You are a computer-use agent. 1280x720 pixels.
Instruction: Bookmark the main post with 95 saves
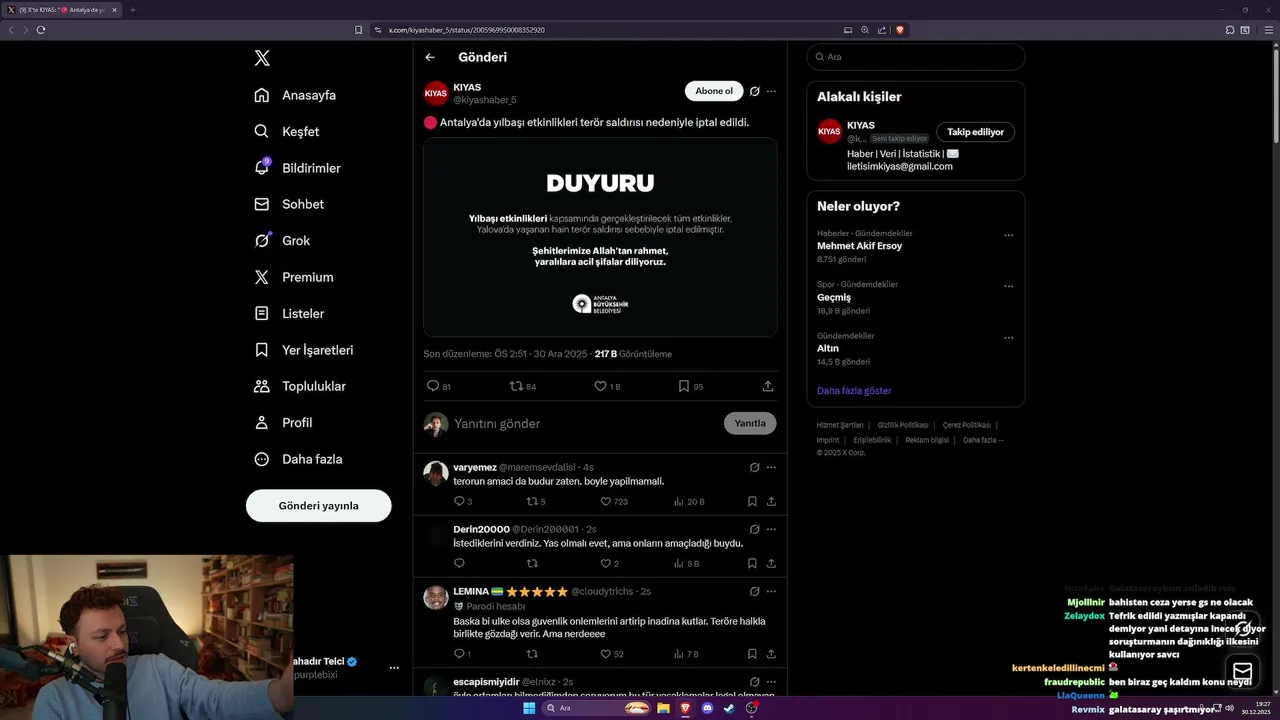(684, 386)
